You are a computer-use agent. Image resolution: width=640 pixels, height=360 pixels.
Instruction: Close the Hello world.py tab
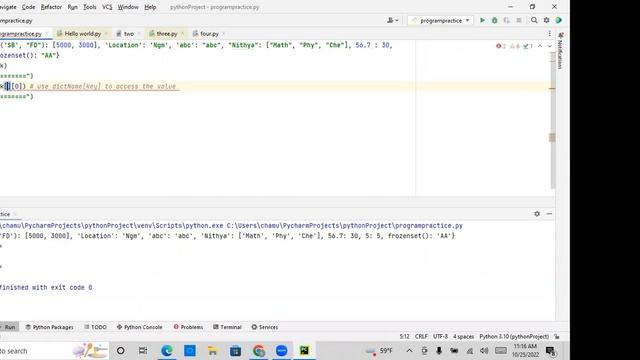pos(106,33)
